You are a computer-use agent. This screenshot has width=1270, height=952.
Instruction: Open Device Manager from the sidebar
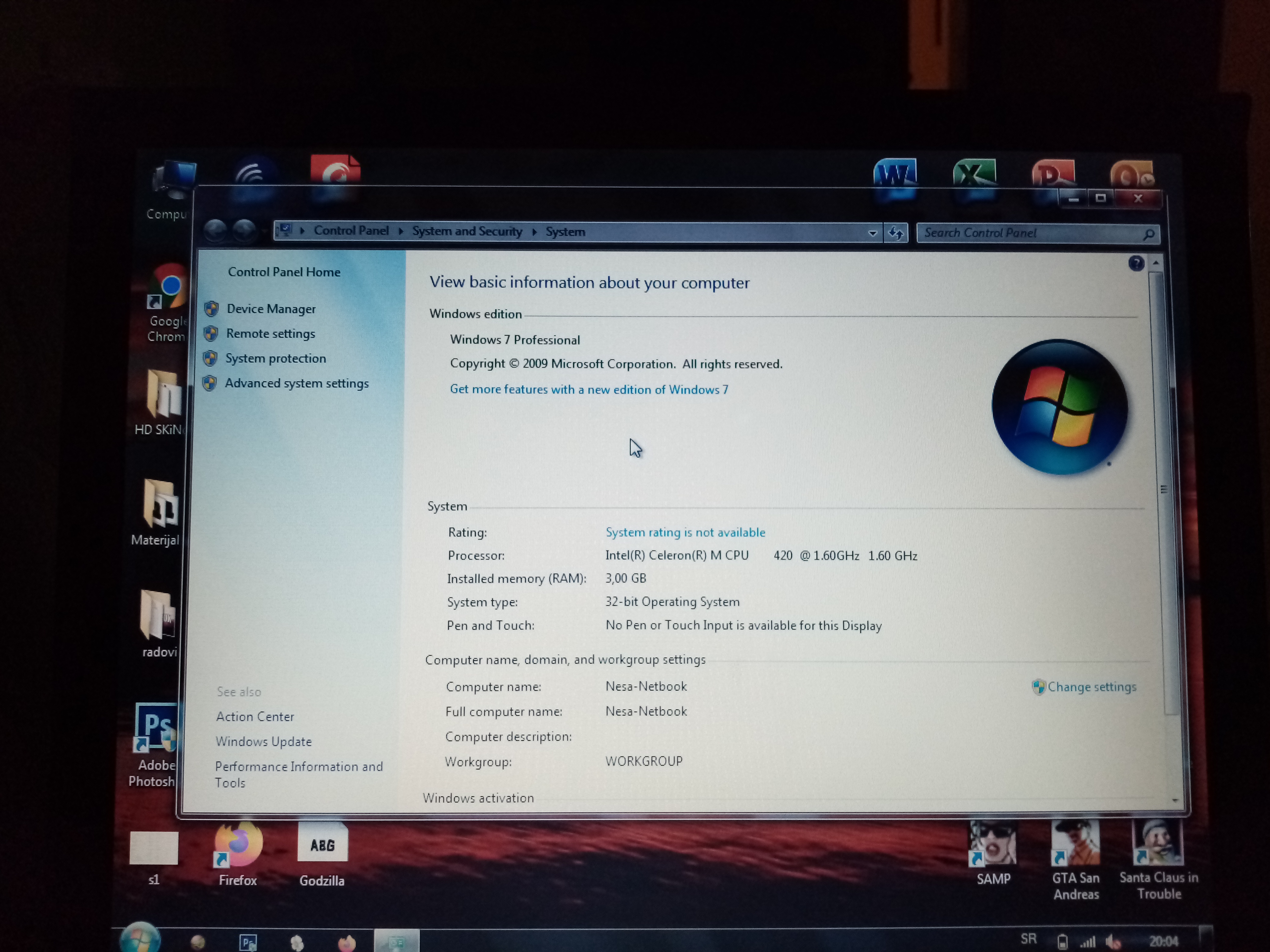[270, 309]
